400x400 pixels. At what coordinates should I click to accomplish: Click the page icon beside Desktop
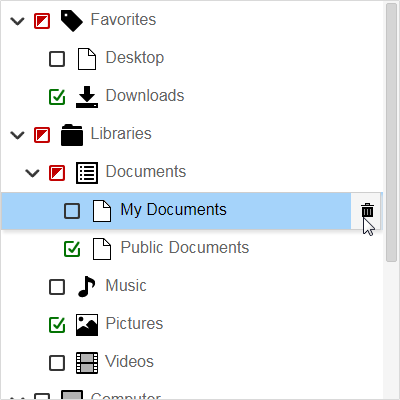87,59
